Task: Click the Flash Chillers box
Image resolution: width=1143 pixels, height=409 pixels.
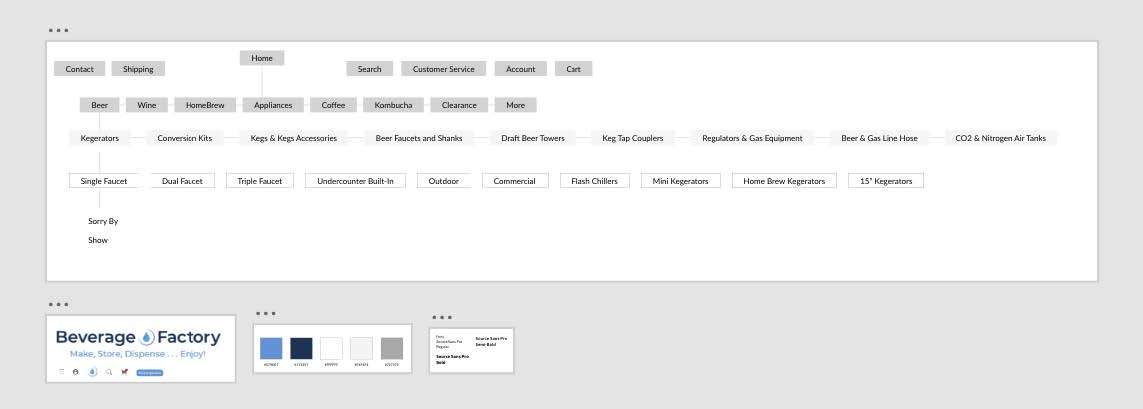Action: click(595, 181)
